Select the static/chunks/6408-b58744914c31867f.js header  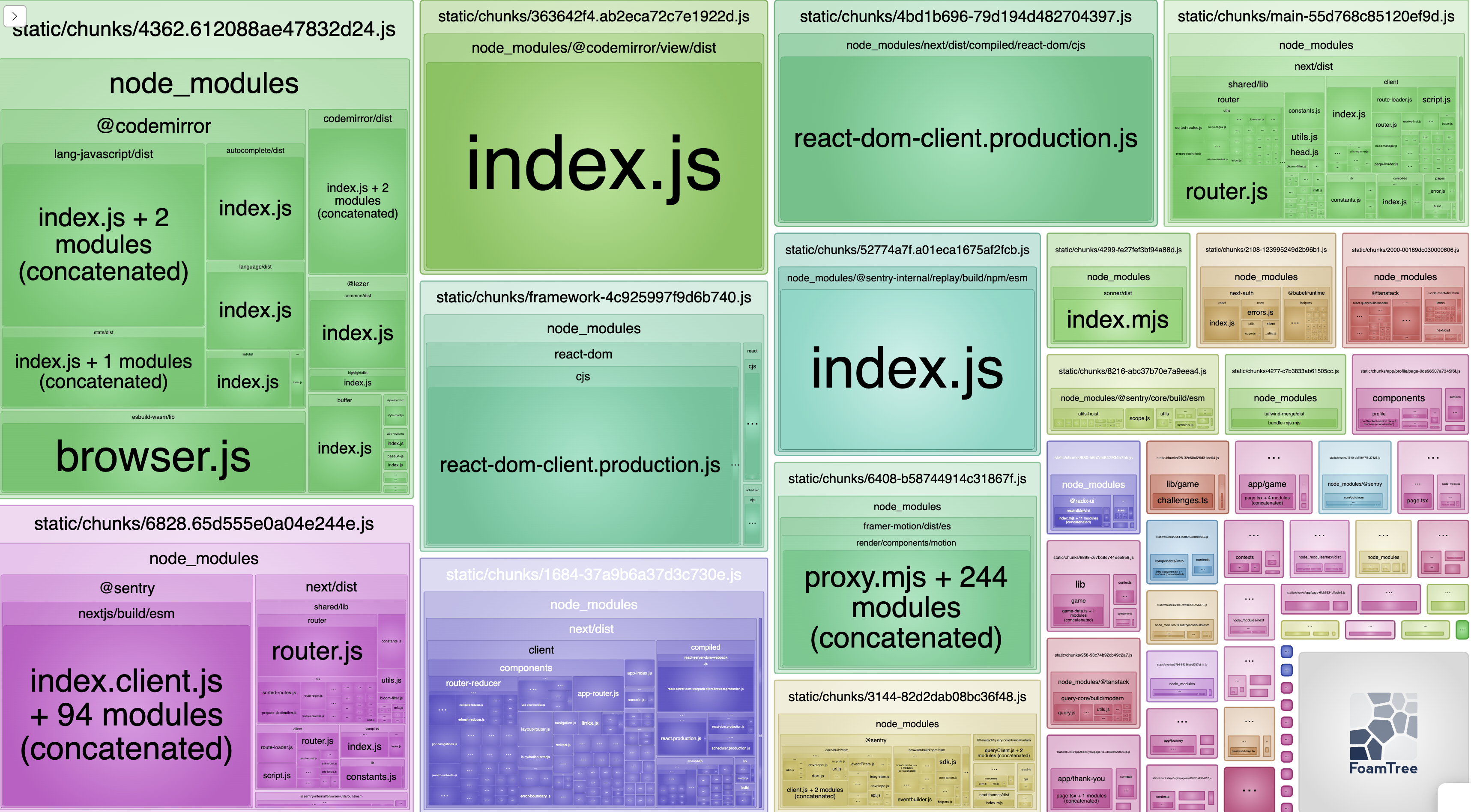tap(907, 478)
